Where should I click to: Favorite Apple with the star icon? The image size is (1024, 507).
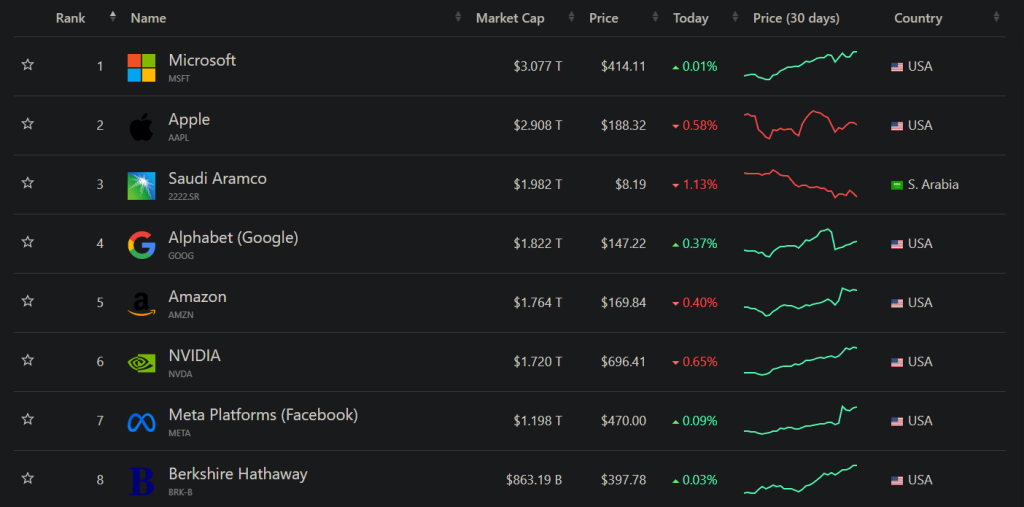pyautogui.click(x=27, y=123)
